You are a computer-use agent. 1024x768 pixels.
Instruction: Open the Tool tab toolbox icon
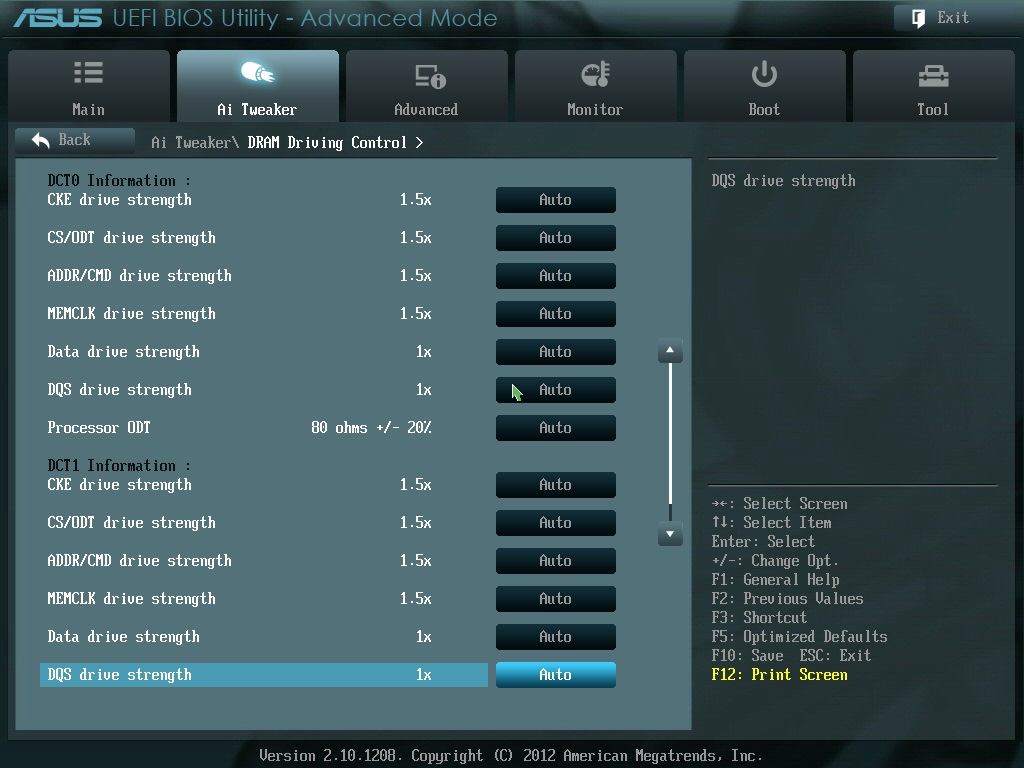tap(933, 76)
